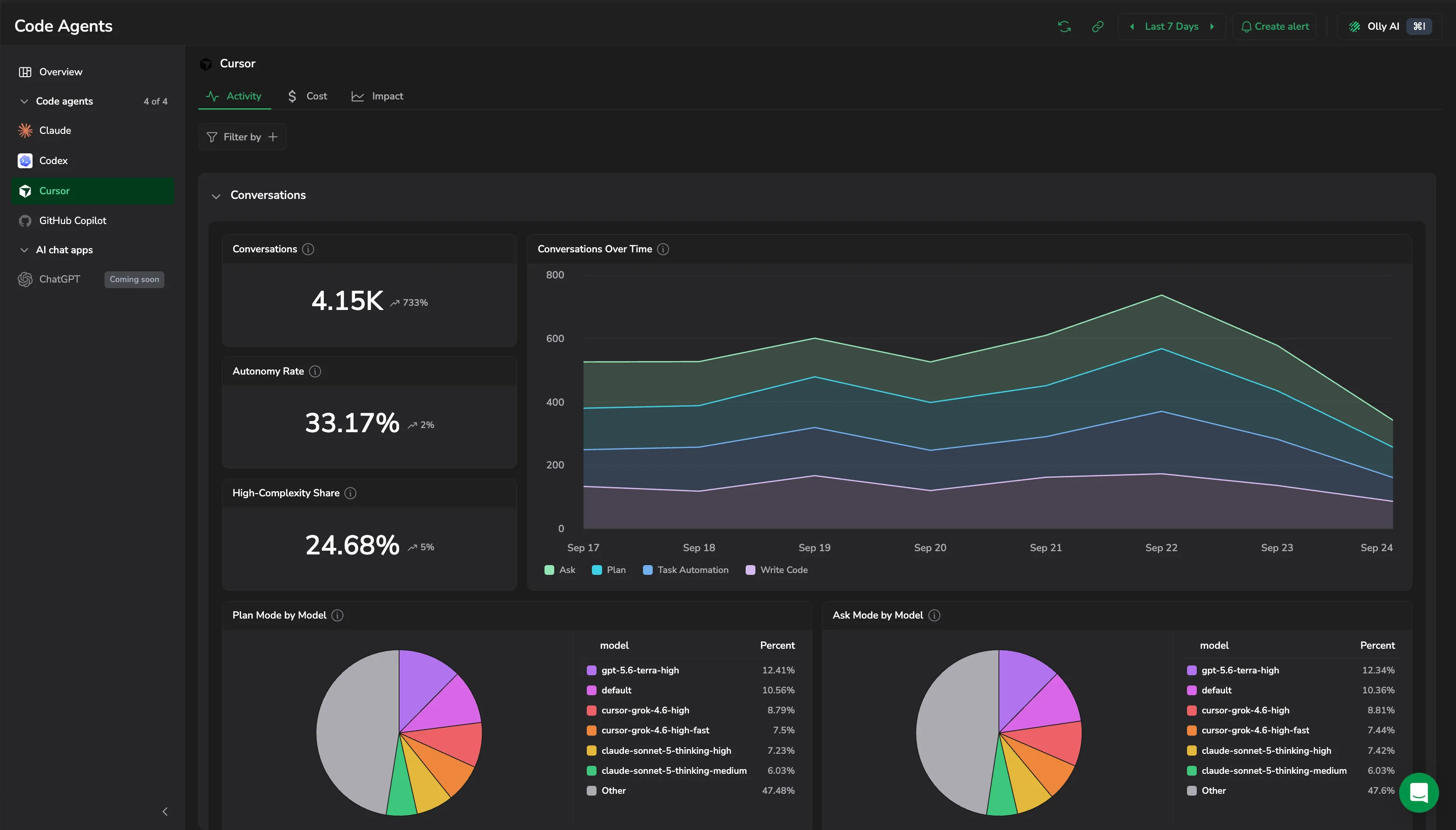This screenshot has width=1456, height=830.
Task: Click the Create alert button
Action: (x=1275, y=26)
